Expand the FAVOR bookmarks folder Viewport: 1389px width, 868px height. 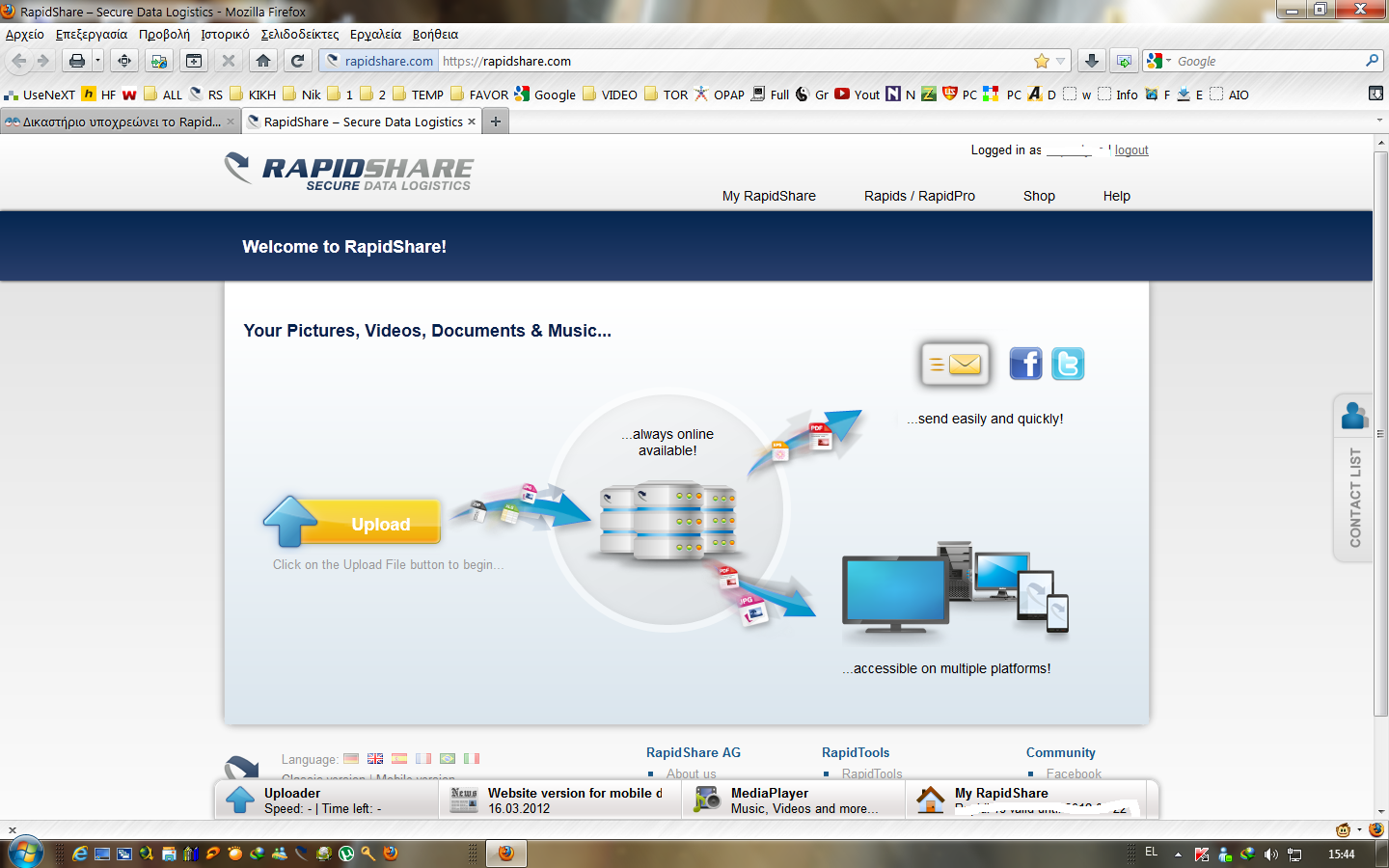click(x=478, y=95)
